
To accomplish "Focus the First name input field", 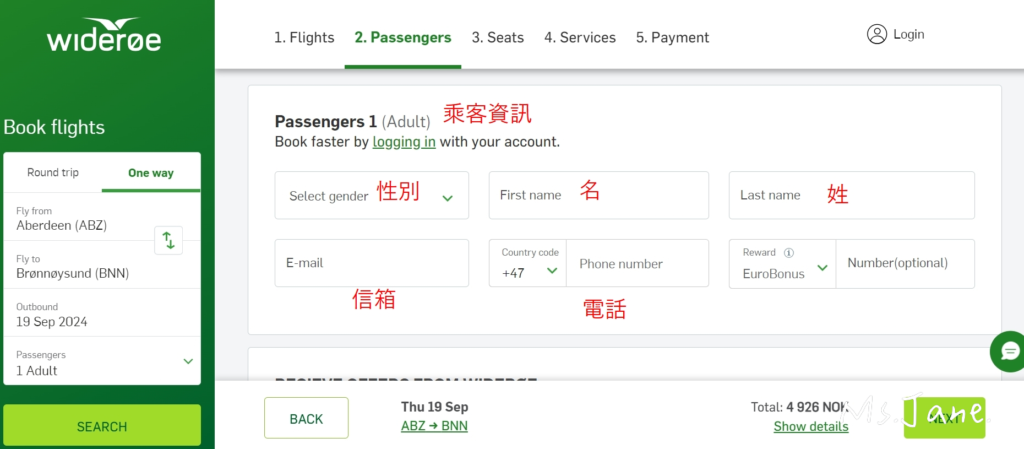I will pos(598,196).
